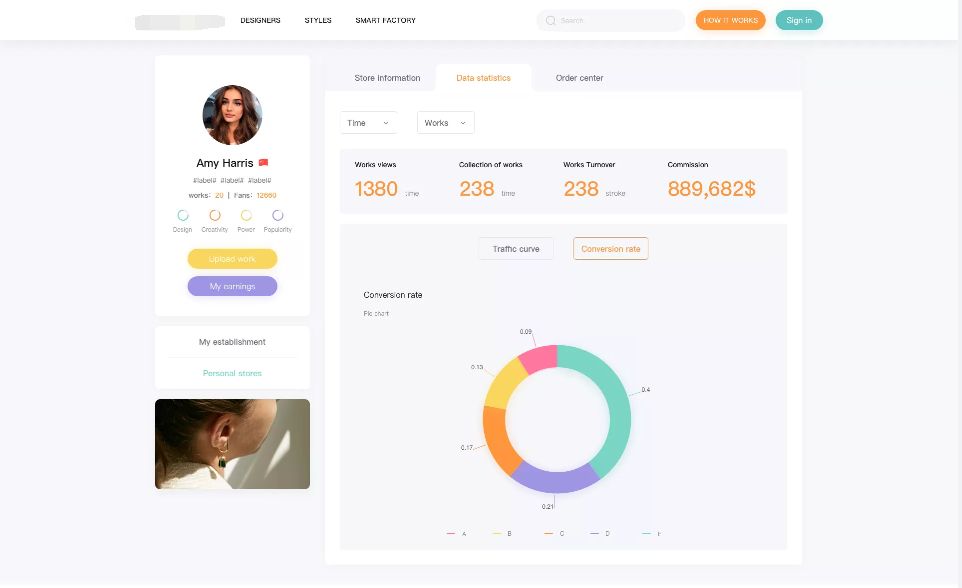Show the Traffic curve chart
The width and height of the screenshot is (962, 588).
(516, 249)
